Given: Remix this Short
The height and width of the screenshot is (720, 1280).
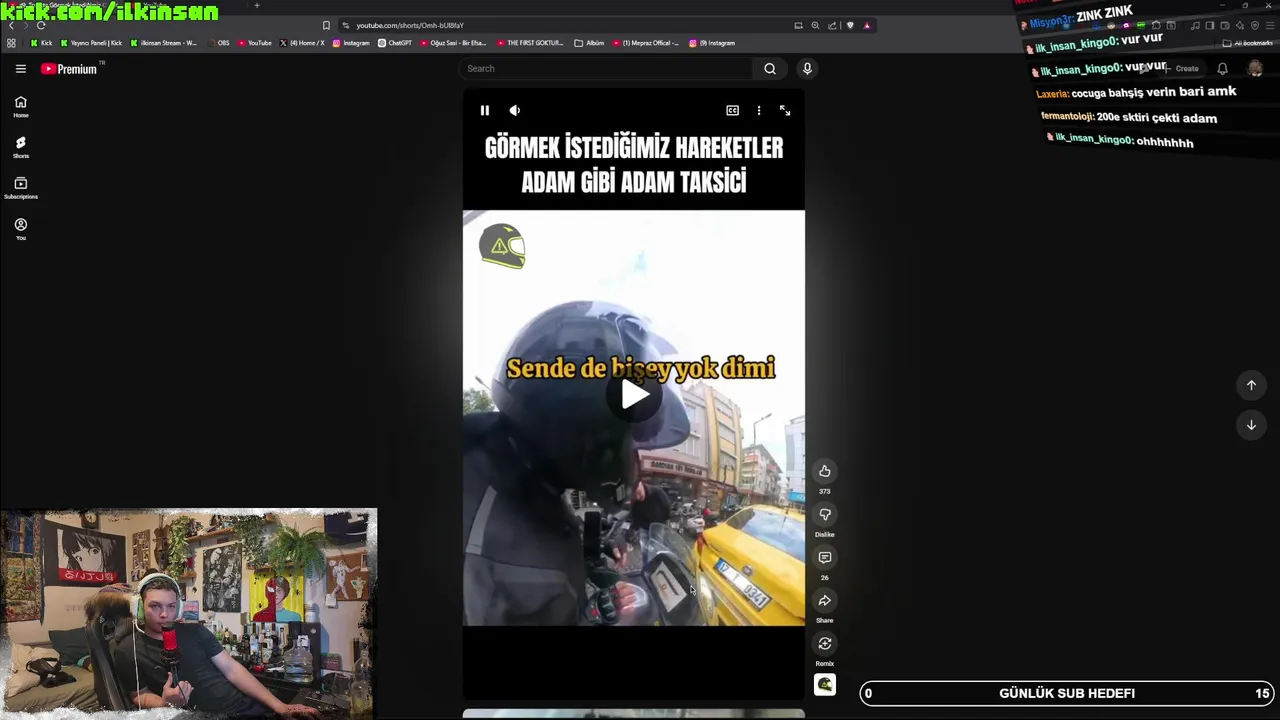Looking at the screenshot, I should tap(825, 643).
